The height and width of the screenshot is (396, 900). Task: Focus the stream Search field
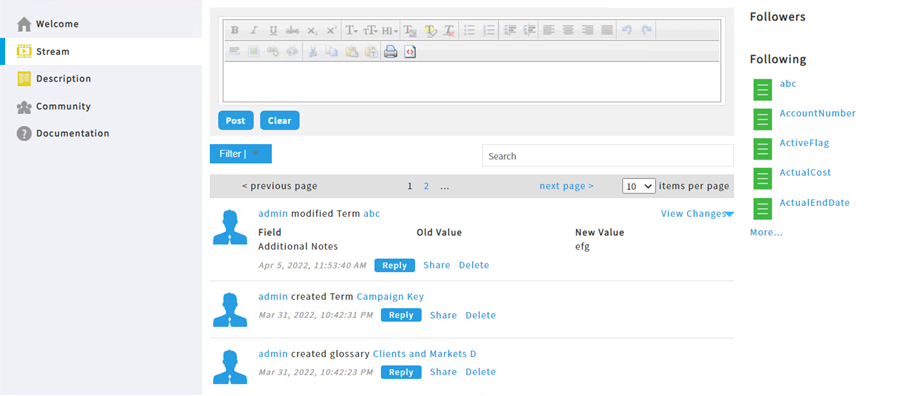(x=607, y=156)
